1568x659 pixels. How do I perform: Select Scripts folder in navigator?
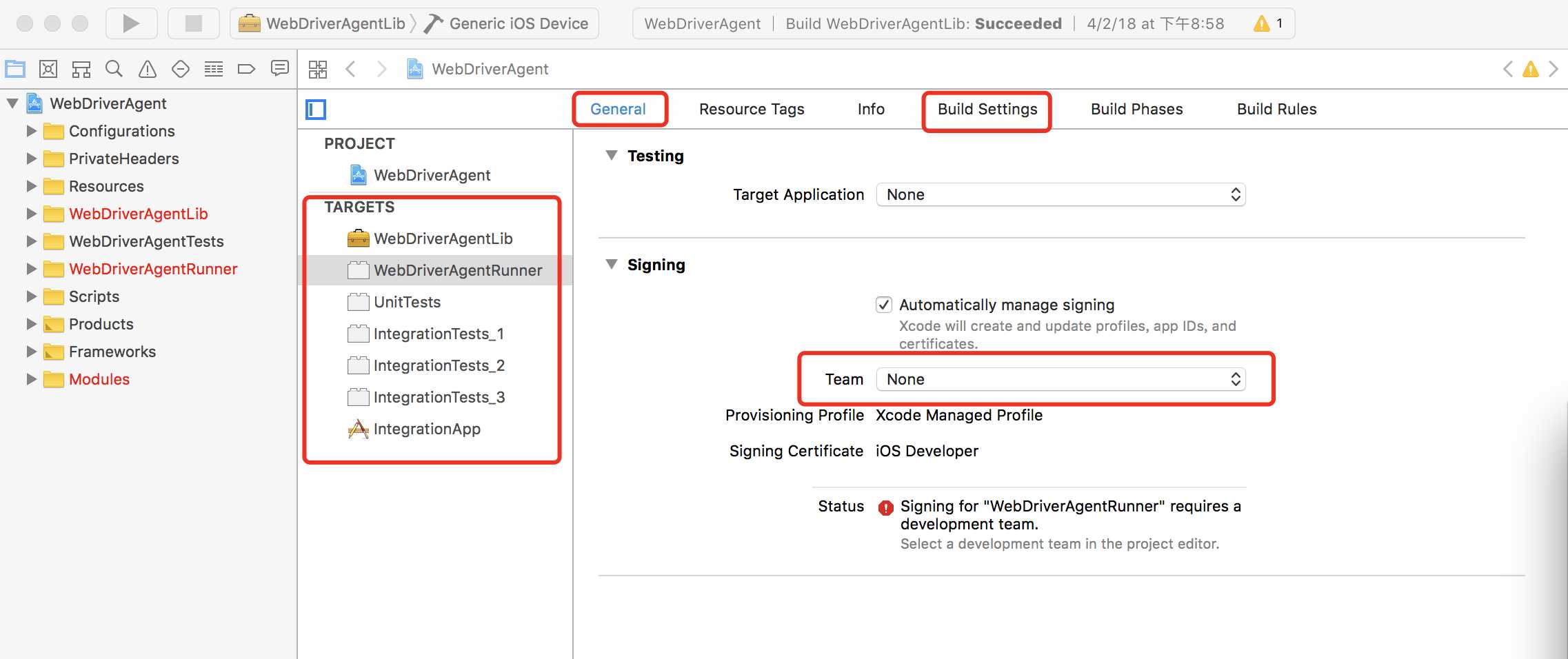click(81, 296)
